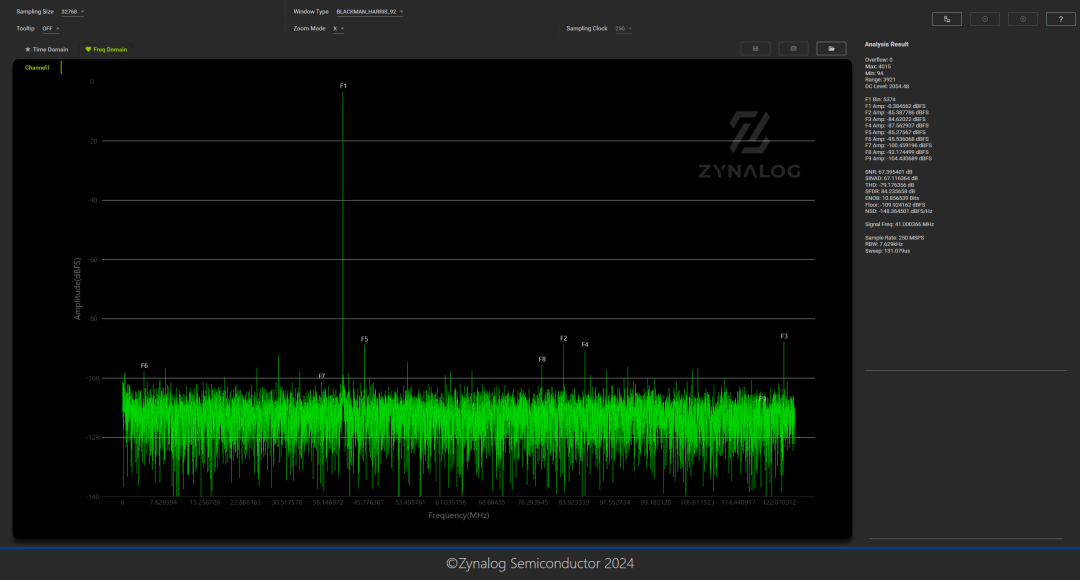1080x580 pixels.
Task: Click the save floppy disk icon
Action: pos(755,48)
